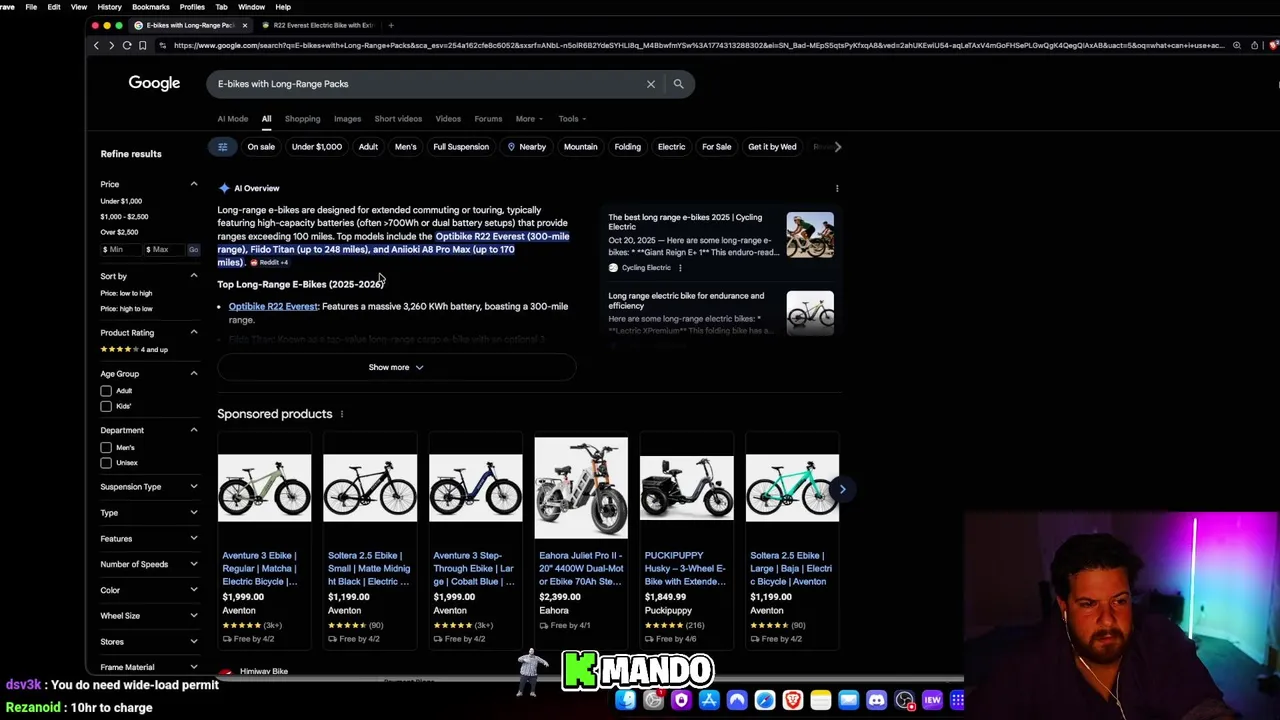Screen dimensions: 1280x720
Task: Collapse the Price filter section
Action: tap(194, 184)
